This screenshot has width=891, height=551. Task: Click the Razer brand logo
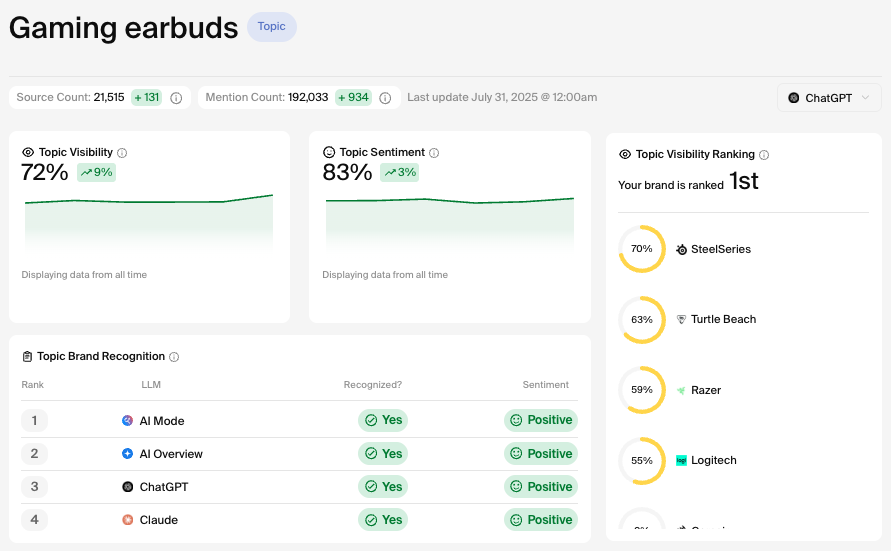(x=681, y=390)
